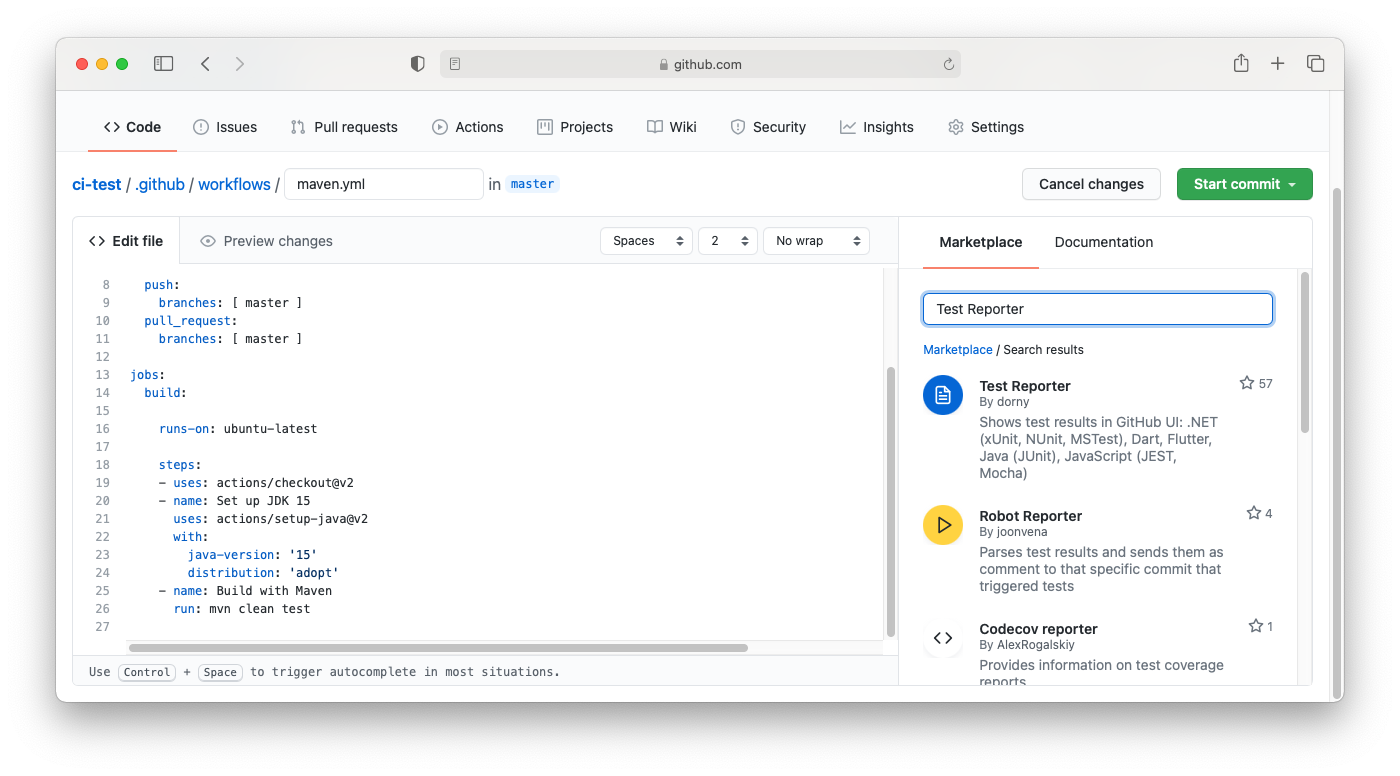This screenshot has height=776, width=1400.
Task: Open the Safari share icon
Action: 1241,63
